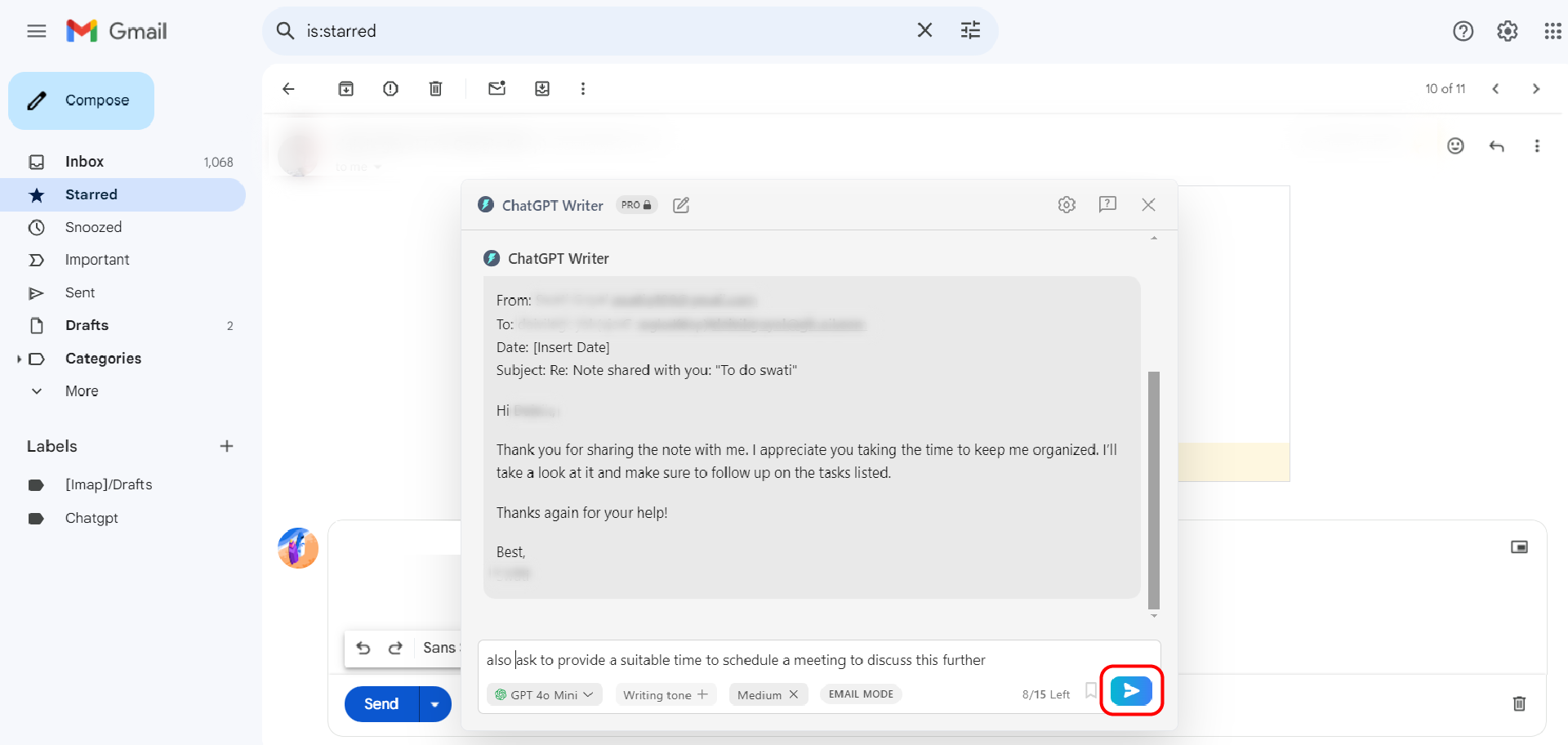Click in the Gmail search field
The image size is (1568, 745).
point(604,31)
